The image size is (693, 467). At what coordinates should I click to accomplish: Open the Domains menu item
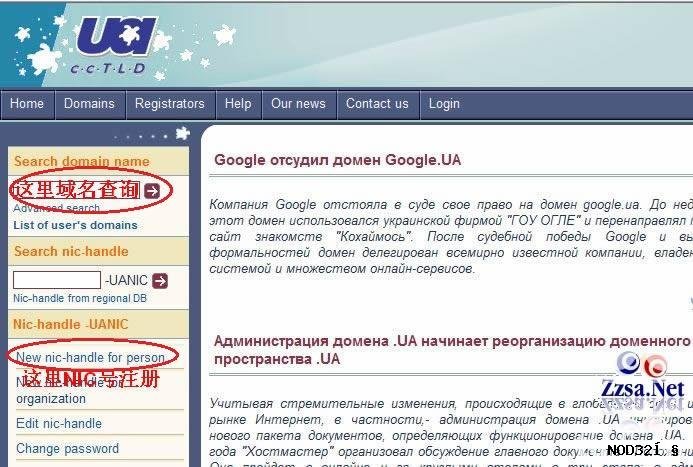(89, 104)
